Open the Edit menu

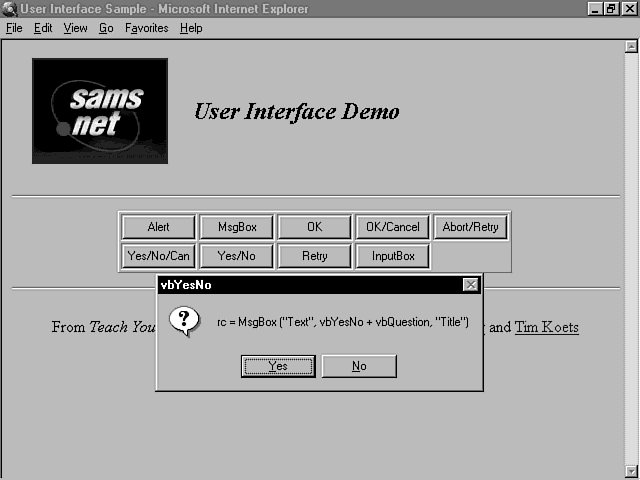point(43,28)
